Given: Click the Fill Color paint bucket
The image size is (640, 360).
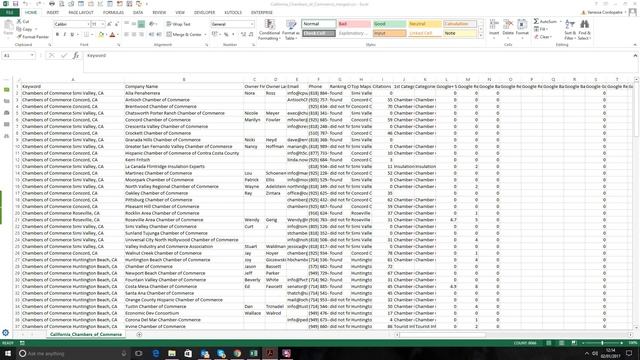Looking at the screenshot, I should (x=101, y=35).
